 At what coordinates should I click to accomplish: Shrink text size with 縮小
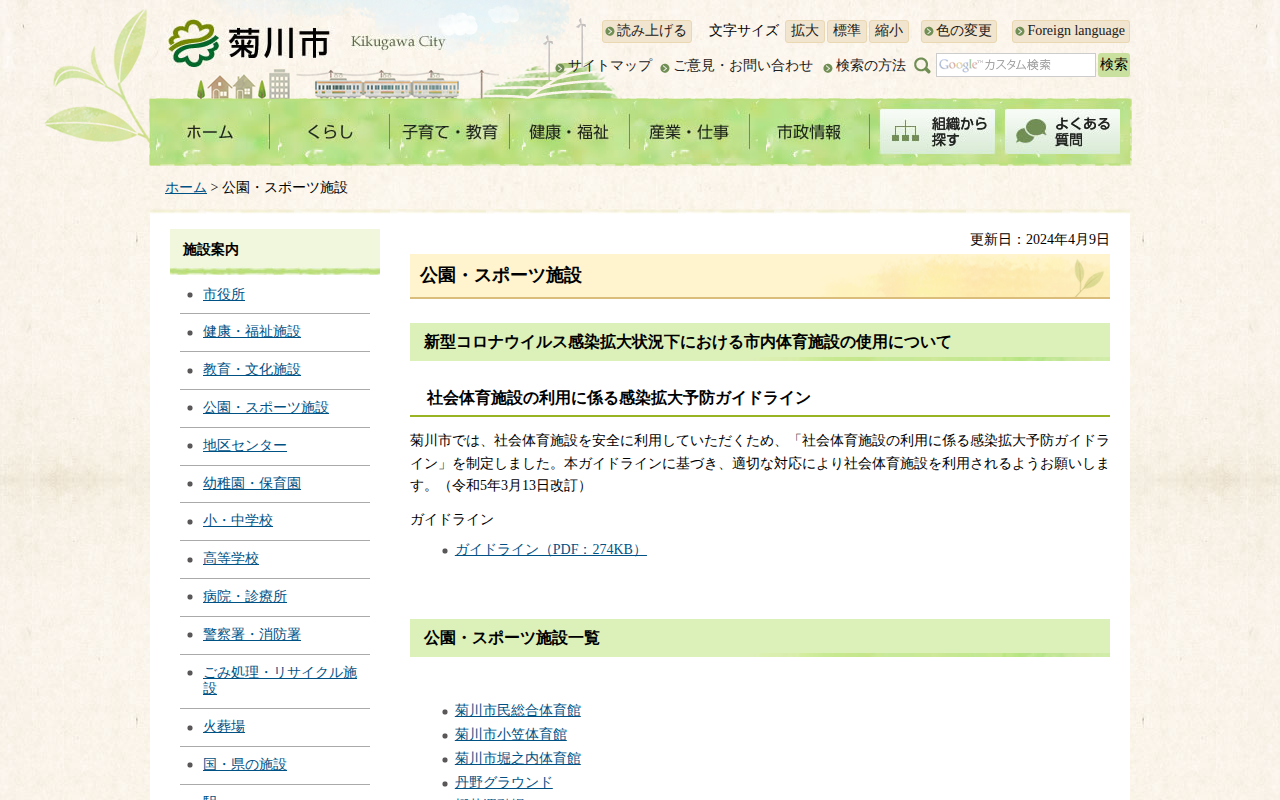pos(888,31)
